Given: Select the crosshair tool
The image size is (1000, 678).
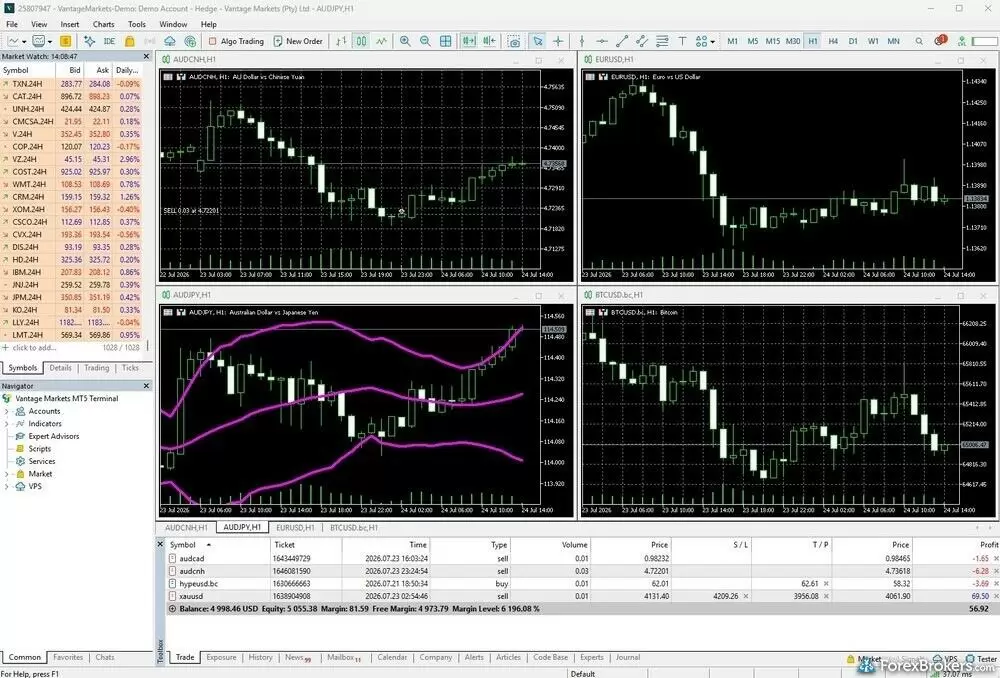Looking at the screenshot, I should click(x=558, y=41).
